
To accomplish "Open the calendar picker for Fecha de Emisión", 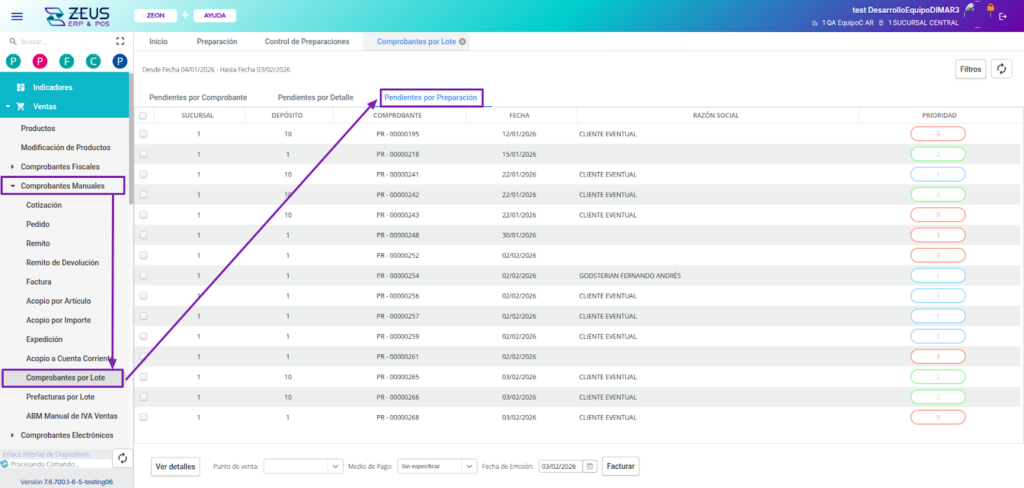I will tap(590, 466).
